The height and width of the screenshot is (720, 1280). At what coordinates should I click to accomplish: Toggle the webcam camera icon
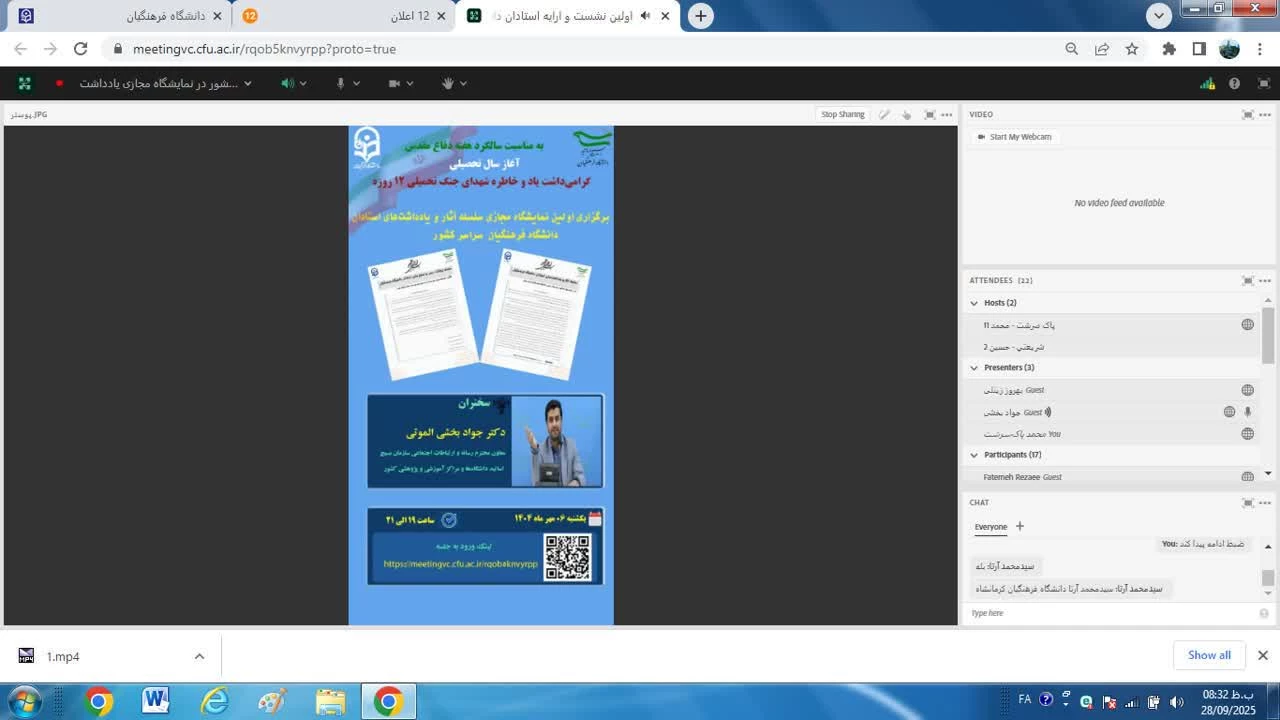tap(395, 83)
